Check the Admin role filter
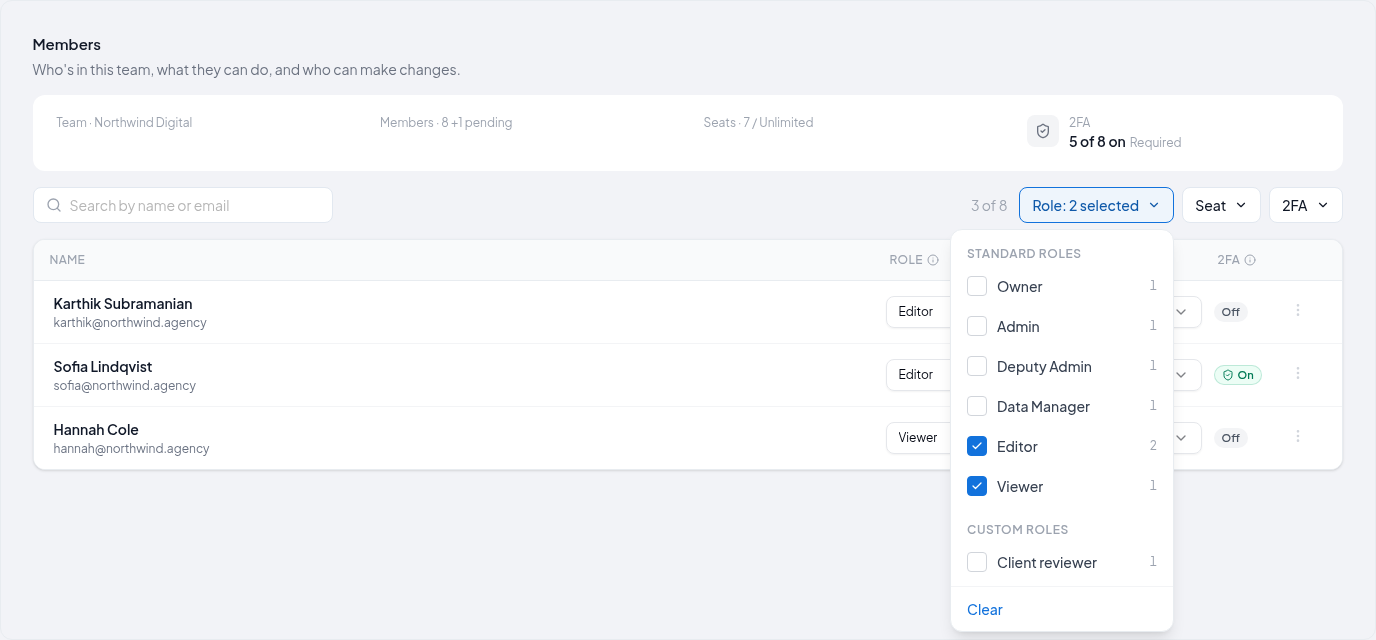The width and height of the screenshot is (1376, 640). 977,327
